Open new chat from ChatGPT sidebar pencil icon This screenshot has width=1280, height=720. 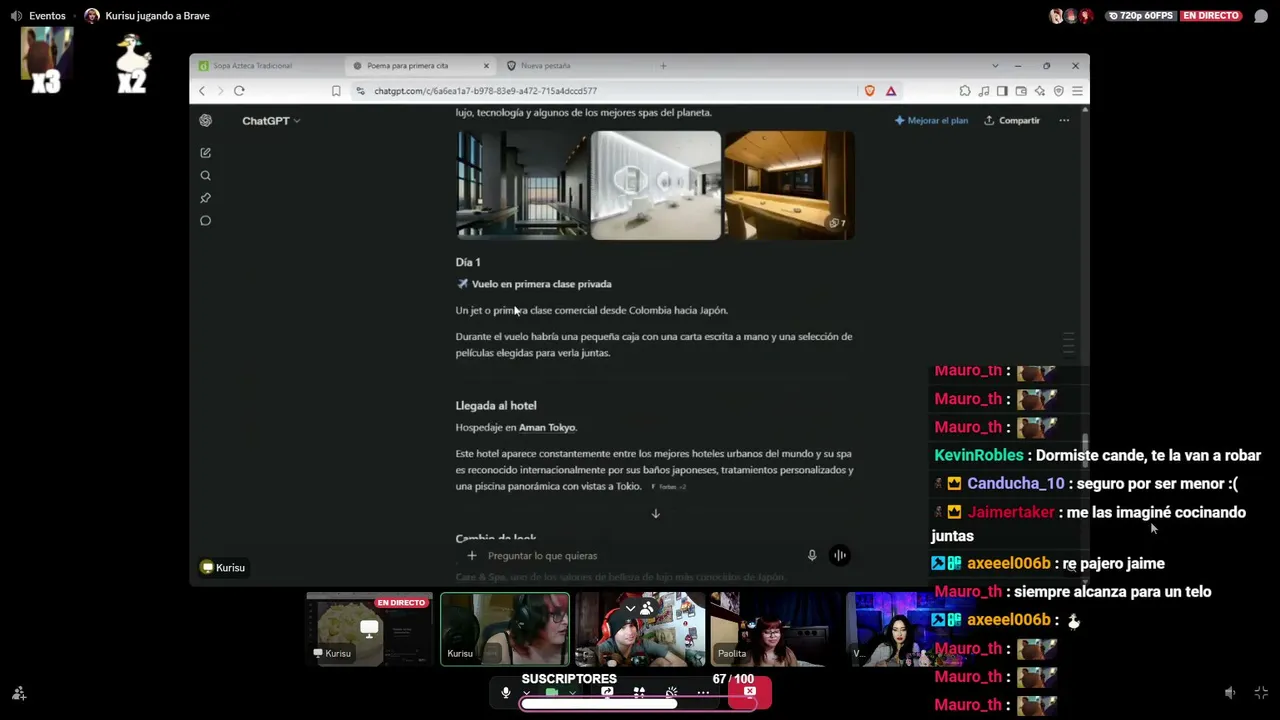pyautogui.click(x=205, y=153)
